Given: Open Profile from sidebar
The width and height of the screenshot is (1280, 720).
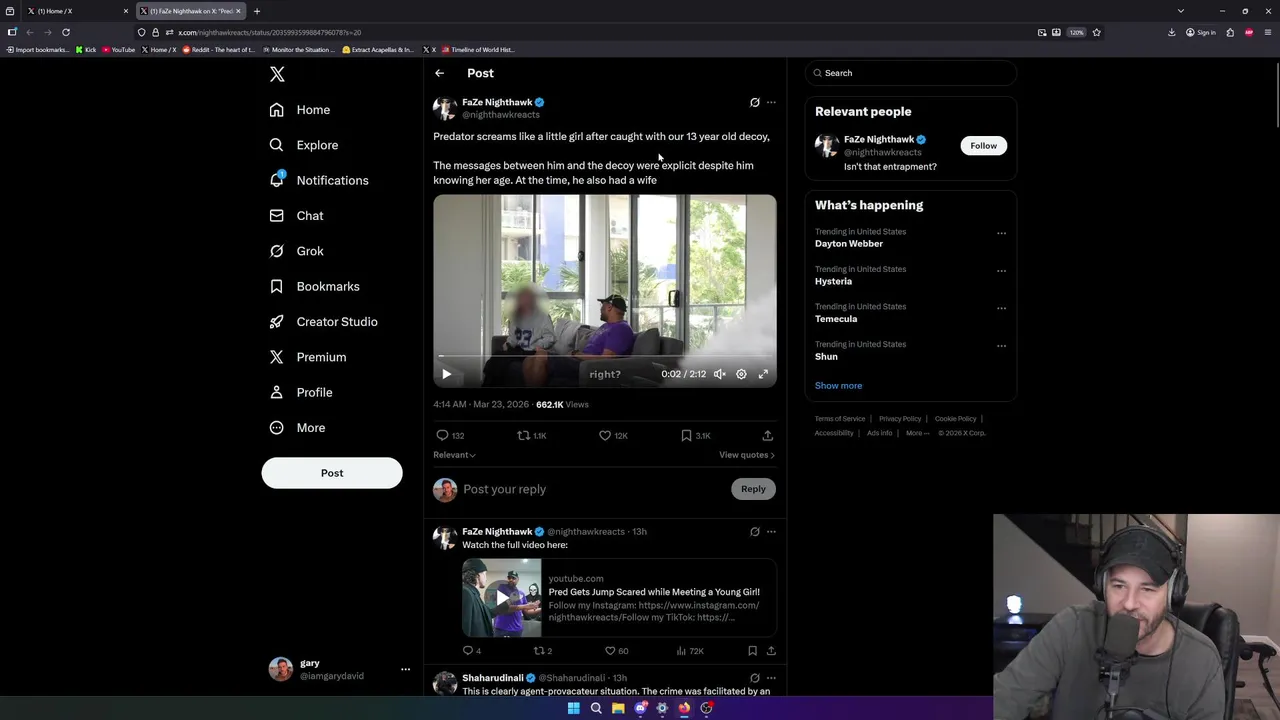Looking at the screenshot, I should tap(301, 392).
